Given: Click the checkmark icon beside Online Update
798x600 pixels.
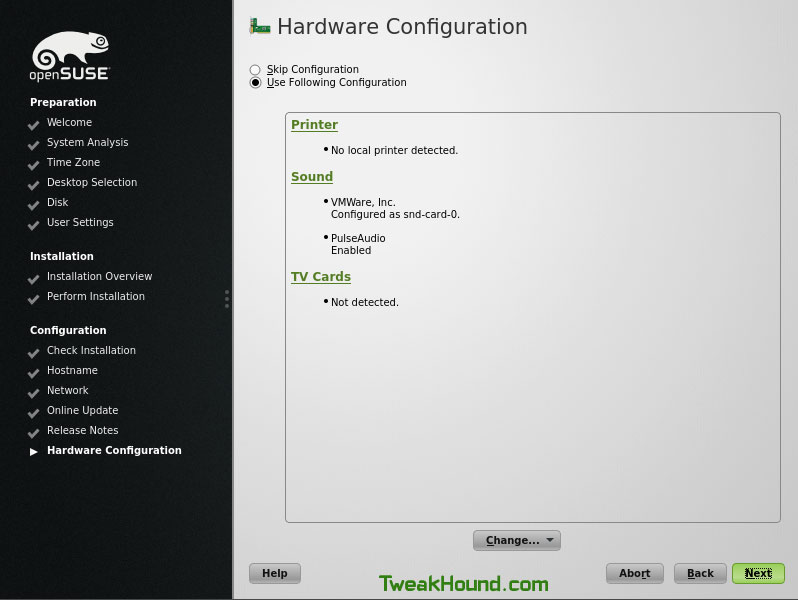Looking at the screenshot, I should pyautogui.click(x=34, y=413).
